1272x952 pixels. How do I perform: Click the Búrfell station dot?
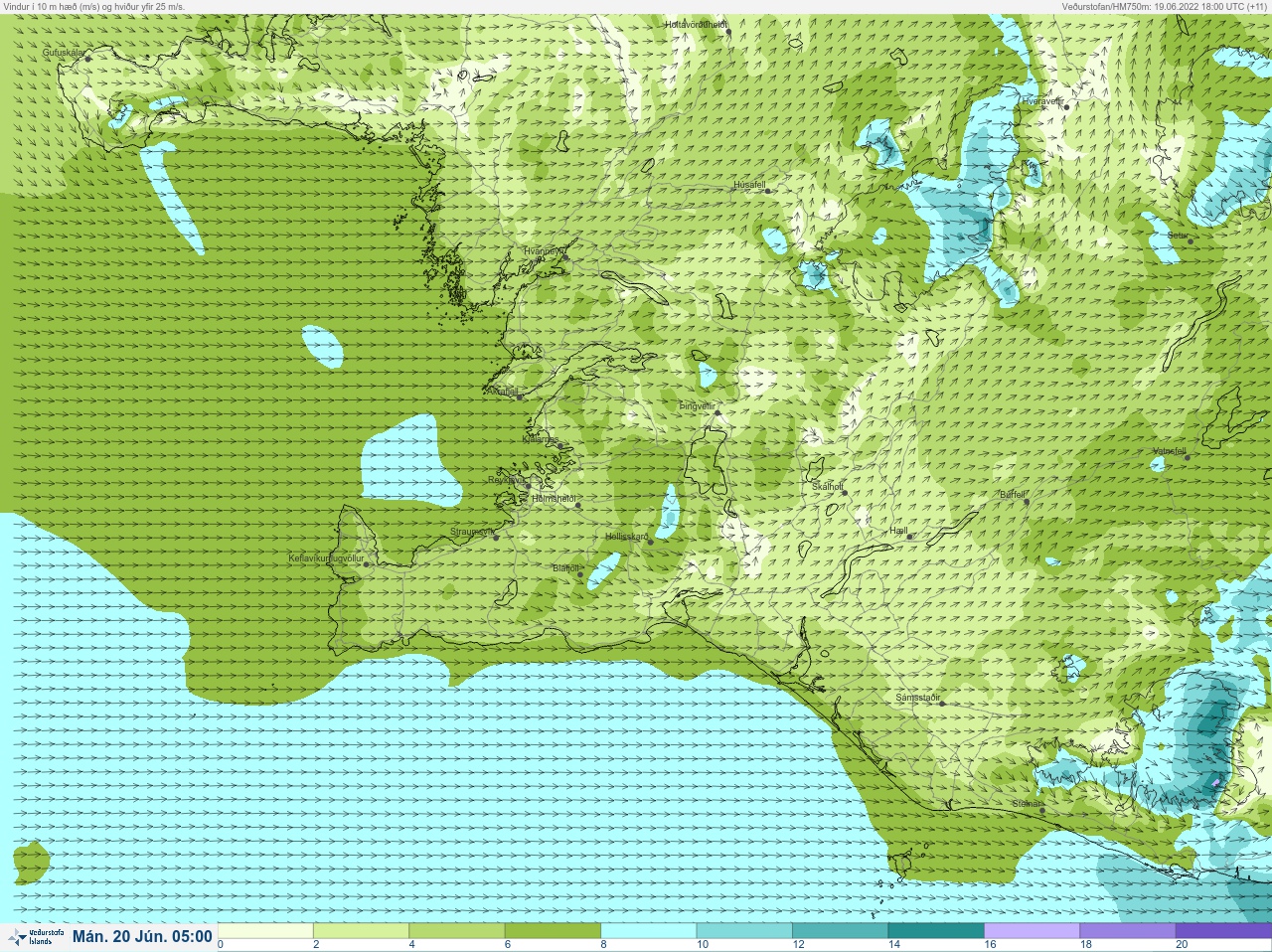point(1028,501)
